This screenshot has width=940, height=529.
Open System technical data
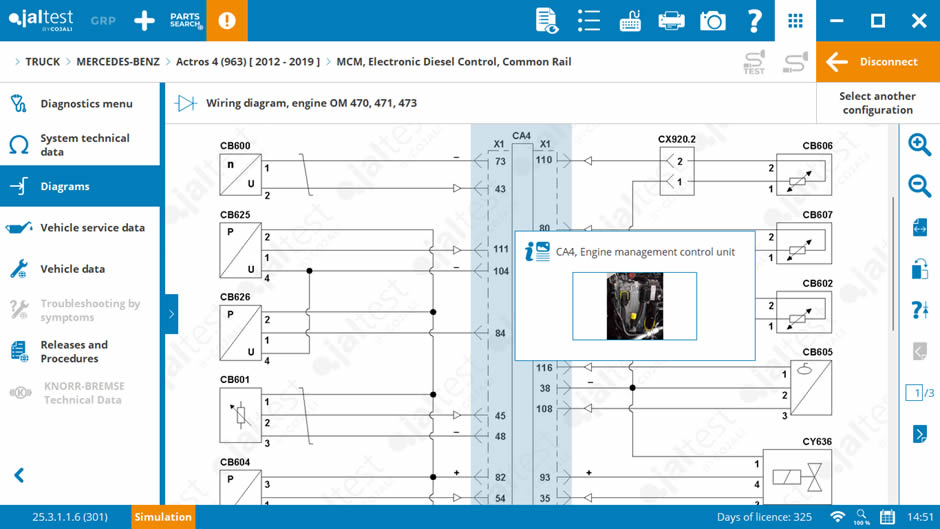pos(80,145)
